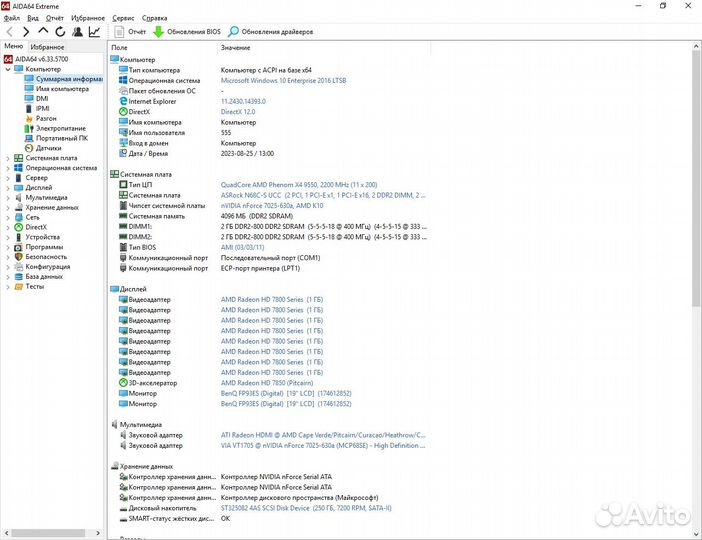This screenshot has width=702, height=540.
Task: Select the DIMM1 memory row
Action: (x=271, y=227)
